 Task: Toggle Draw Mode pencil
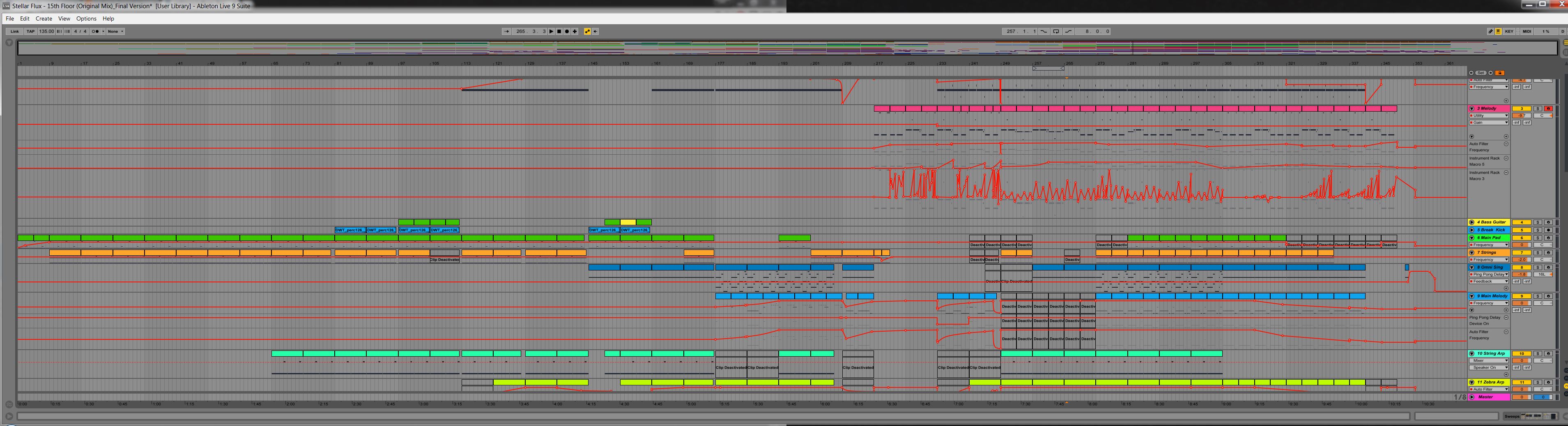point(1491,32)
